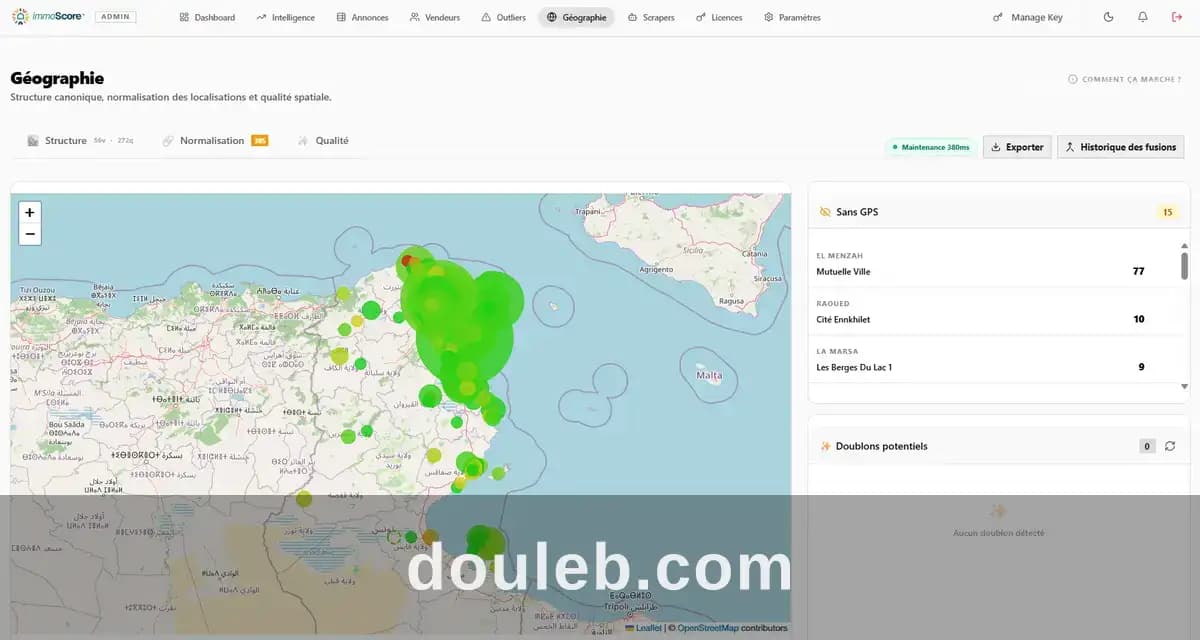Select the Géographie nav item
This screenshot has width=1200, height=640.
click(x=576, y=17)
